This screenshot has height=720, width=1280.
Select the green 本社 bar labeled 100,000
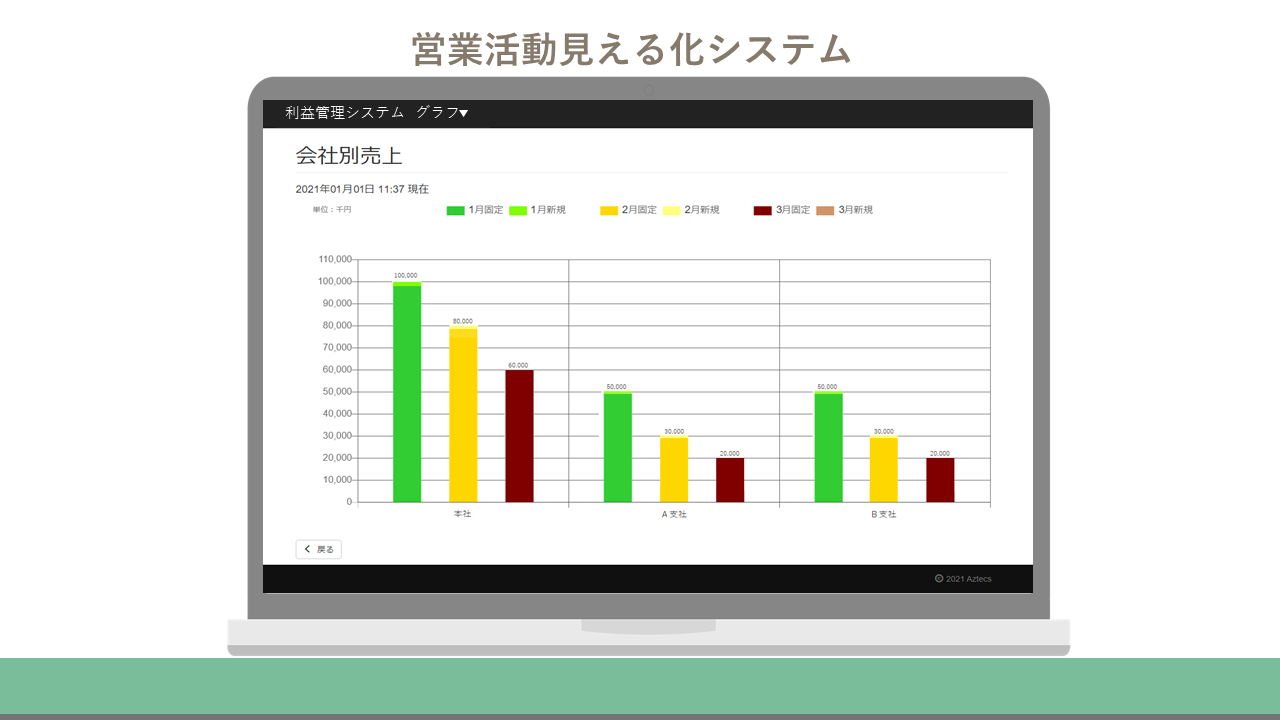(407, 395)
